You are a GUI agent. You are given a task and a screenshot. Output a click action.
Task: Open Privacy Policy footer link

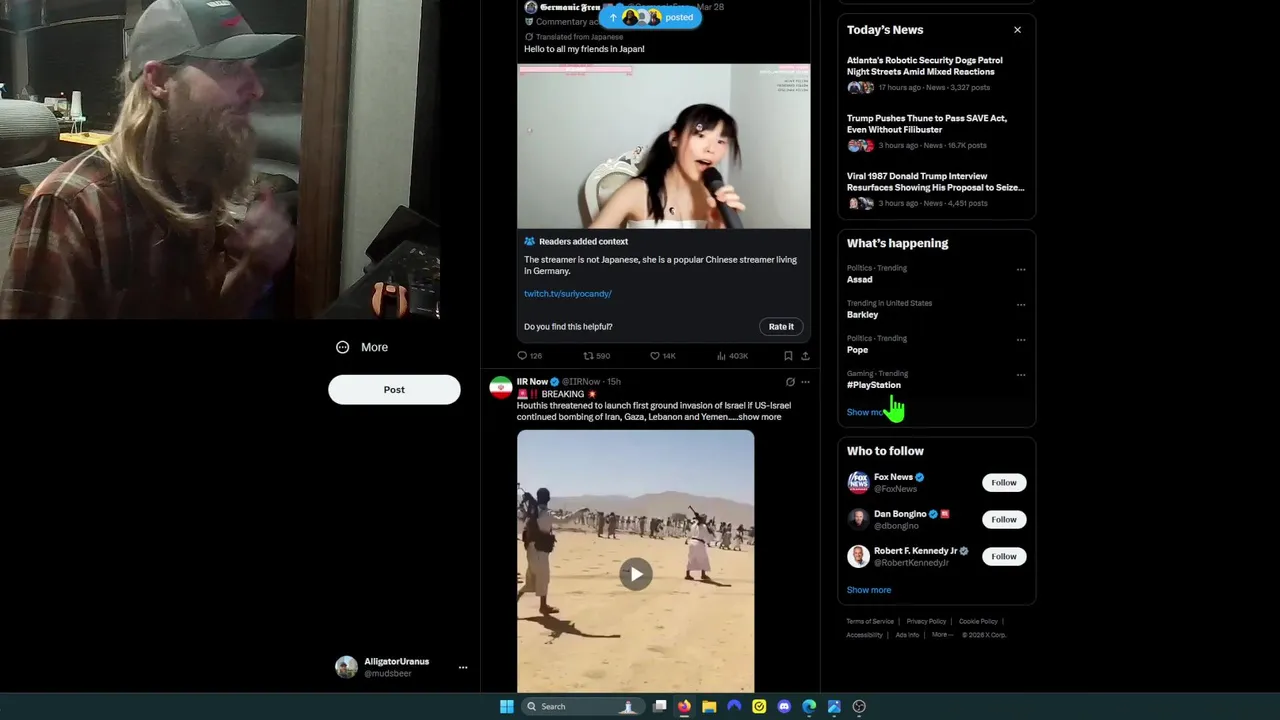[926, 622]
